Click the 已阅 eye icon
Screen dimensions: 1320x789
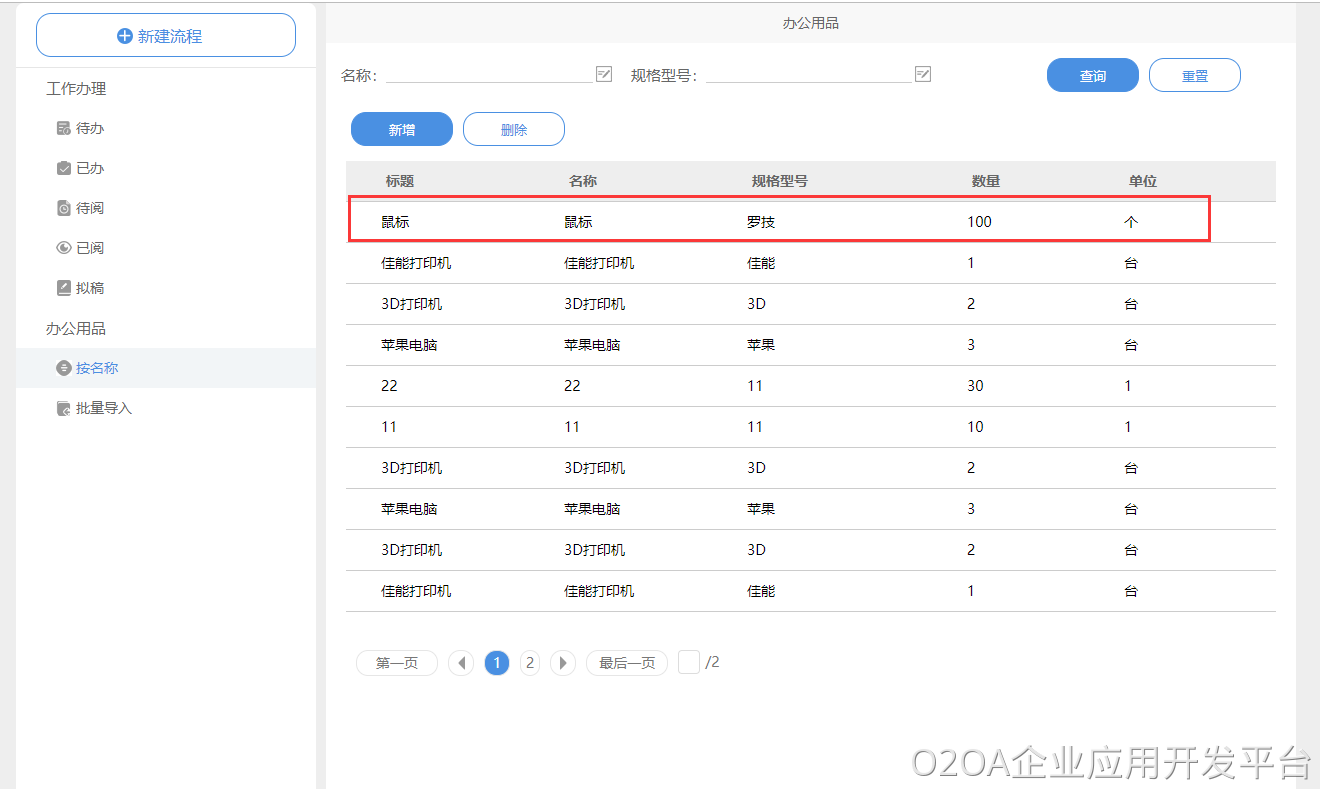(64, 248)
